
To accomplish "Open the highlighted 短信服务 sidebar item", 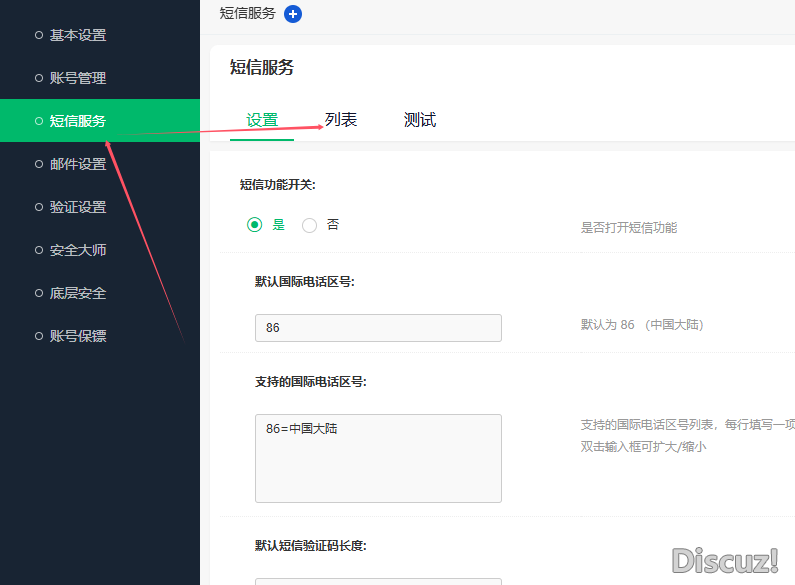I will click(78, 121).
